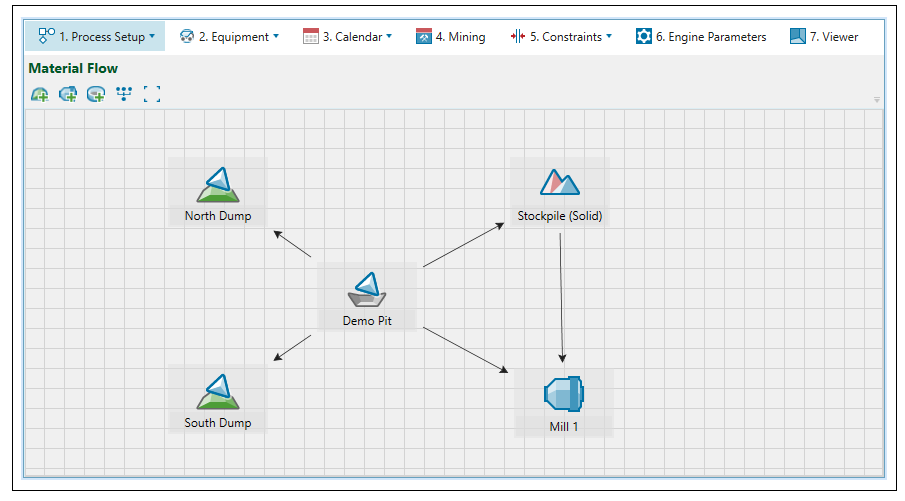The image size is (905, 501).
Task: Switch to the 3. Calendar tab
Action: 347,36
